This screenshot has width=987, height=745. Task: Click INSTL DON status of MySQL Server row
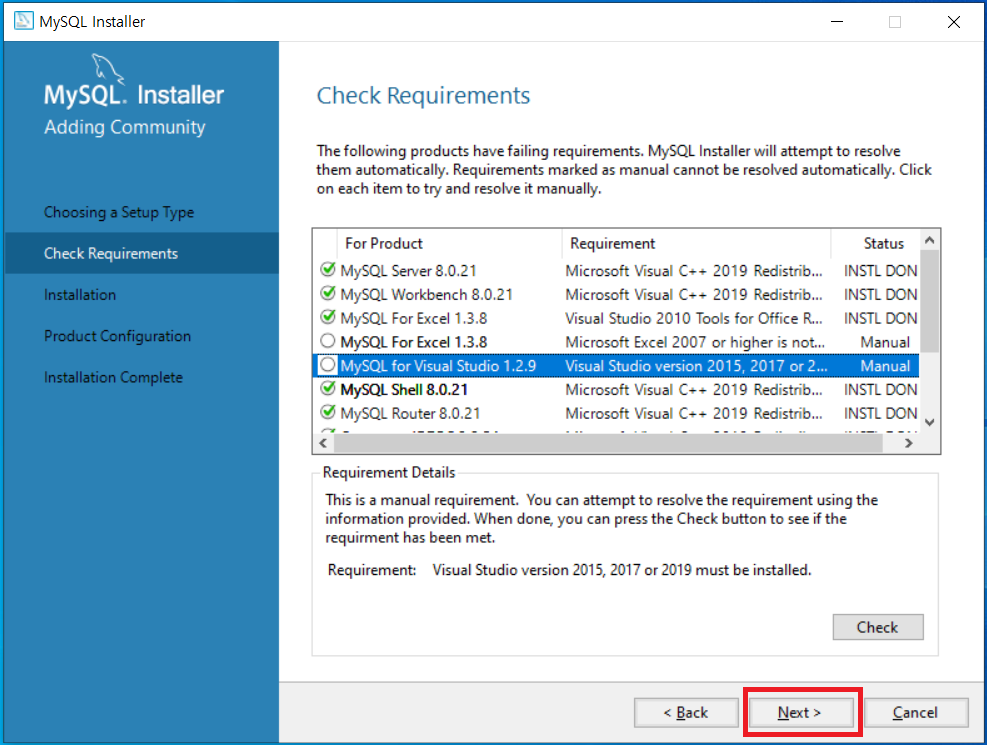coord(881,271)
